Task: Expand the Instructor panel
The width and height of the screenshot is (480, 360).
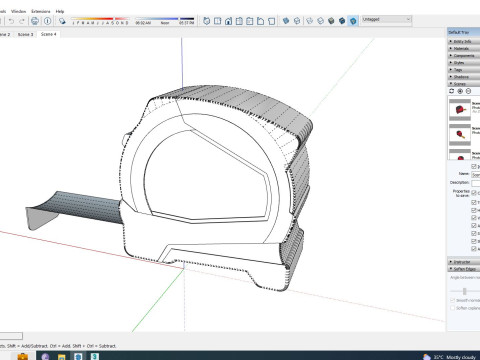Action: point(464,262)
